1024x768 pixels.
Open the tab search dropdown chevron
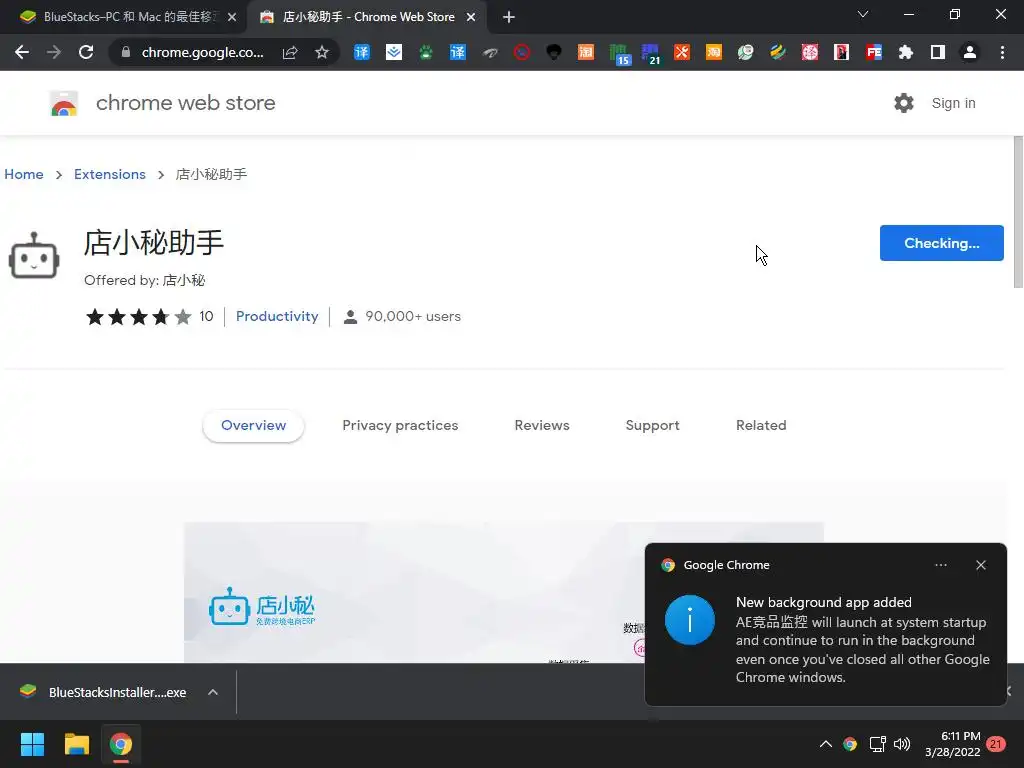tap(863, 14)
